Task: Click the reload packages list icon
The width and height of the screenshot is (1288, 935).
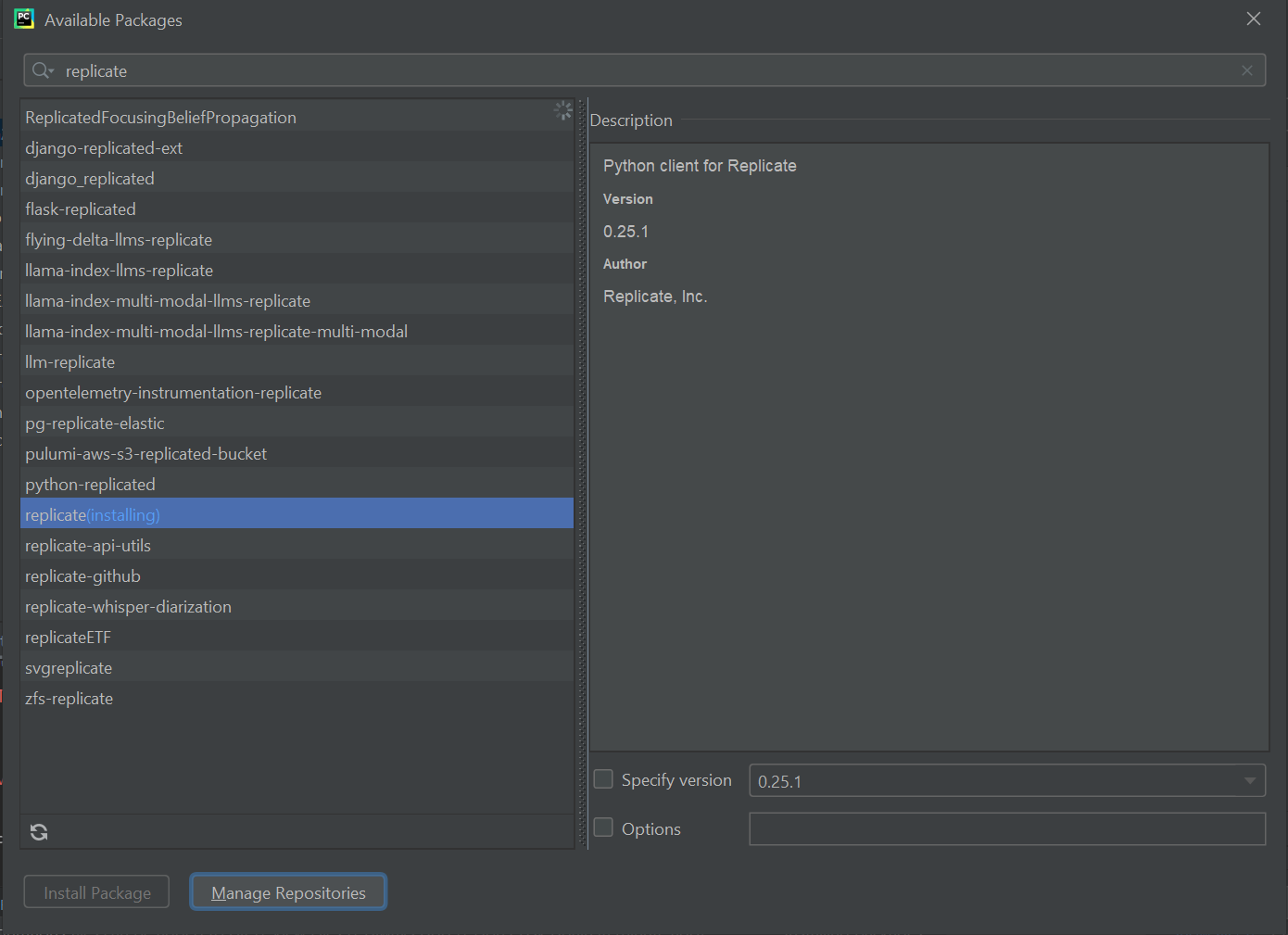Action: tap(39, 832)
